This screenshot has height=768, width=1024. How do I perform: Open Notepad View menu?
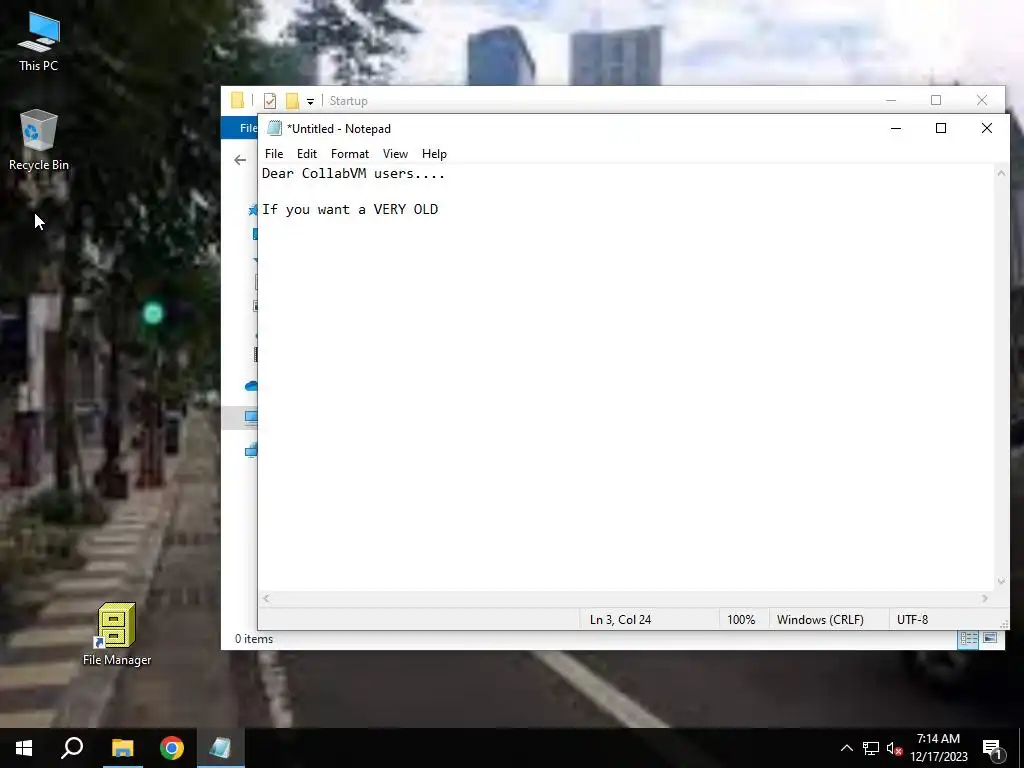pyautogui.click(x=395, y=153)
